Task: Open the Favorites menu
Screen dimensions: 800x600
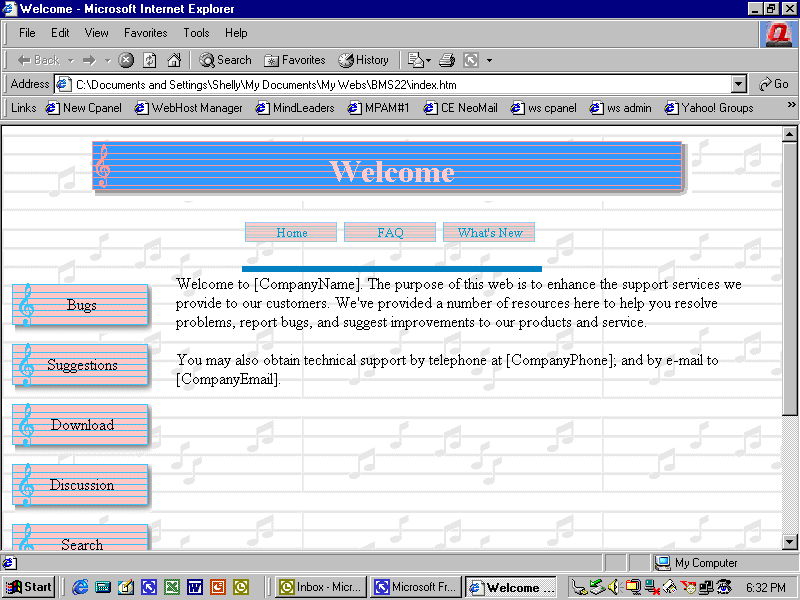Action: click(145, 33)
